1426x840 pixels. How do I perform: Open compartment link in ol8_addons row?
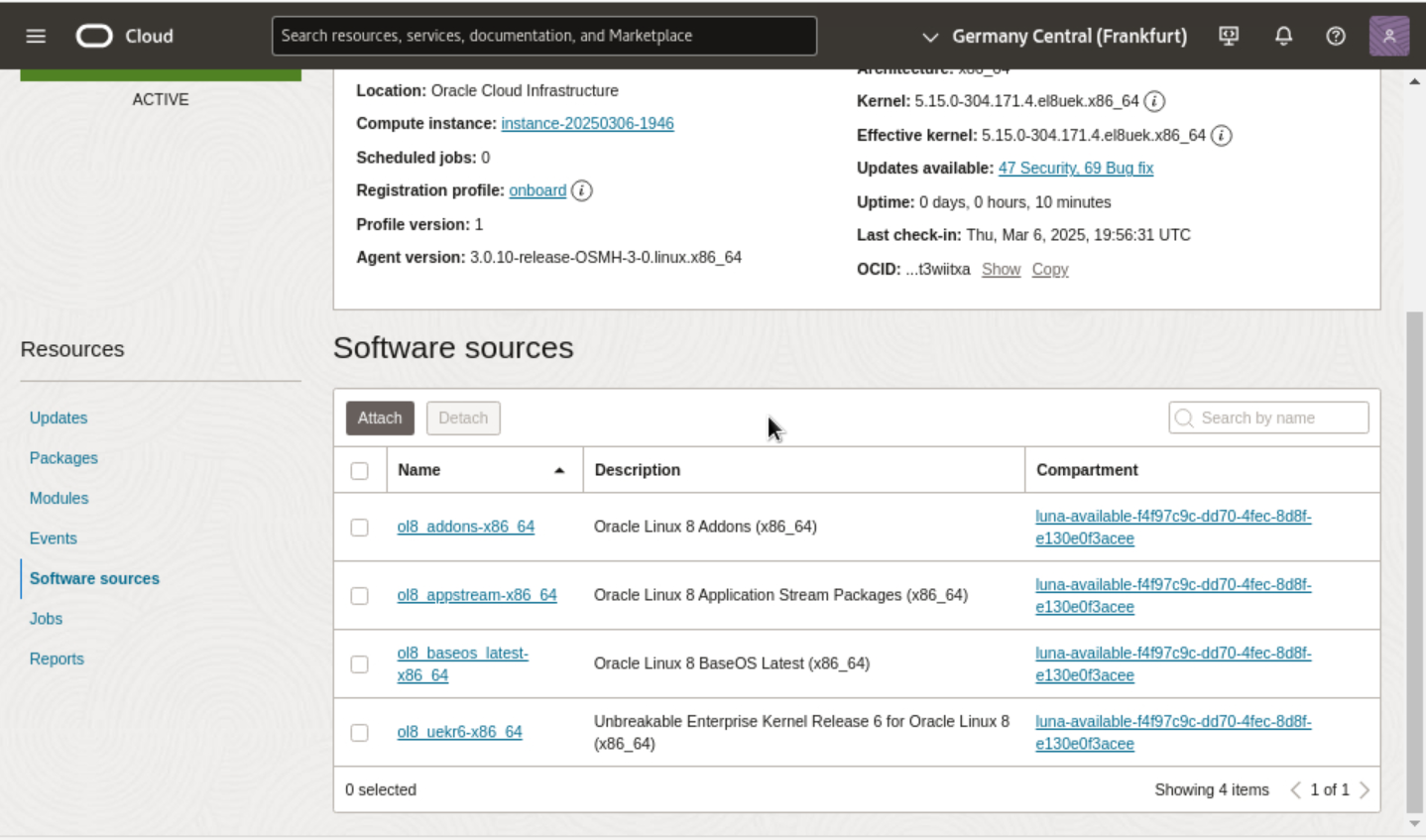[x=1173, y=528]
